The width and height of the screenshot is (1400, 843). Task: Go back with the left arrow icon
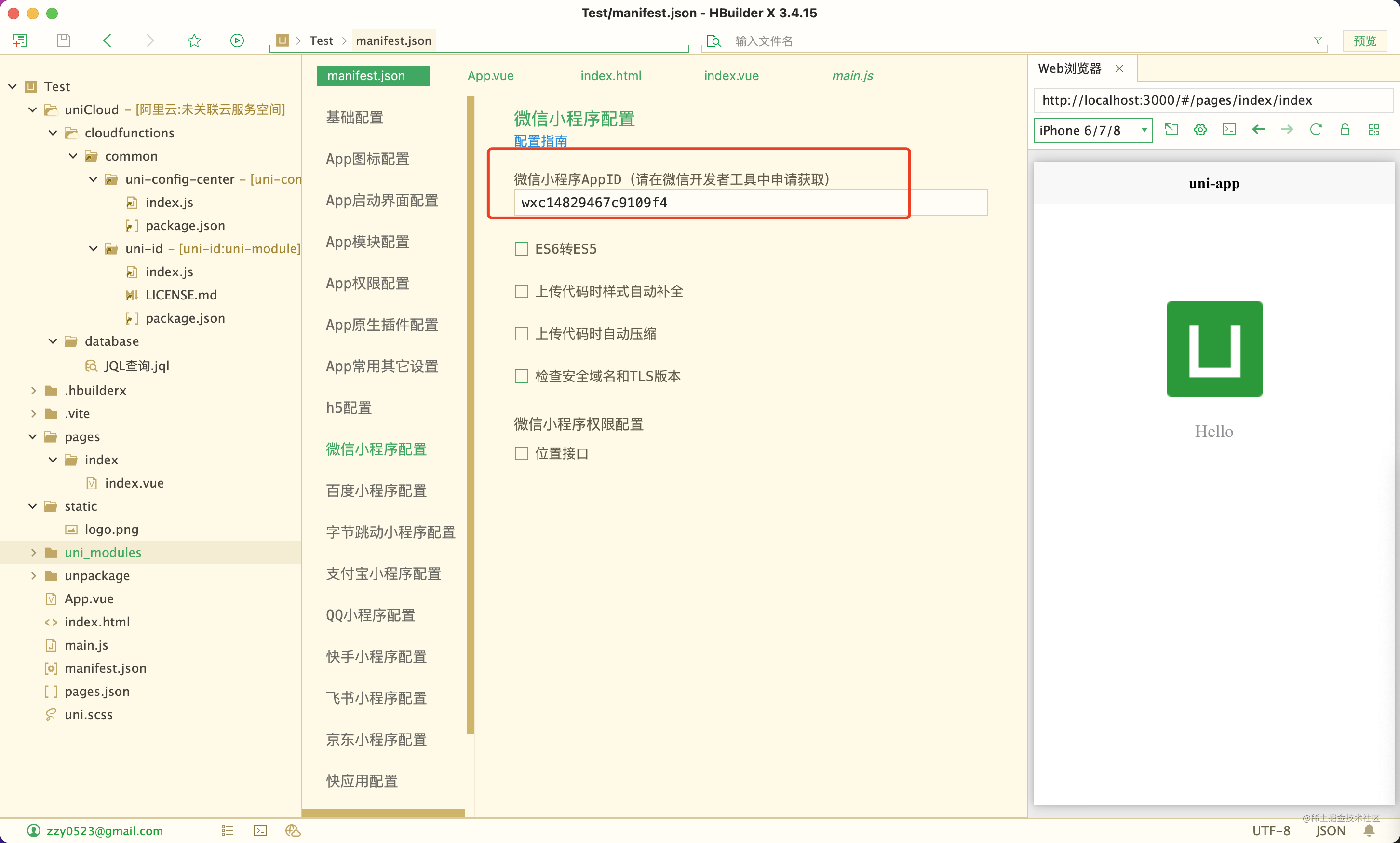tap(108, 41)
